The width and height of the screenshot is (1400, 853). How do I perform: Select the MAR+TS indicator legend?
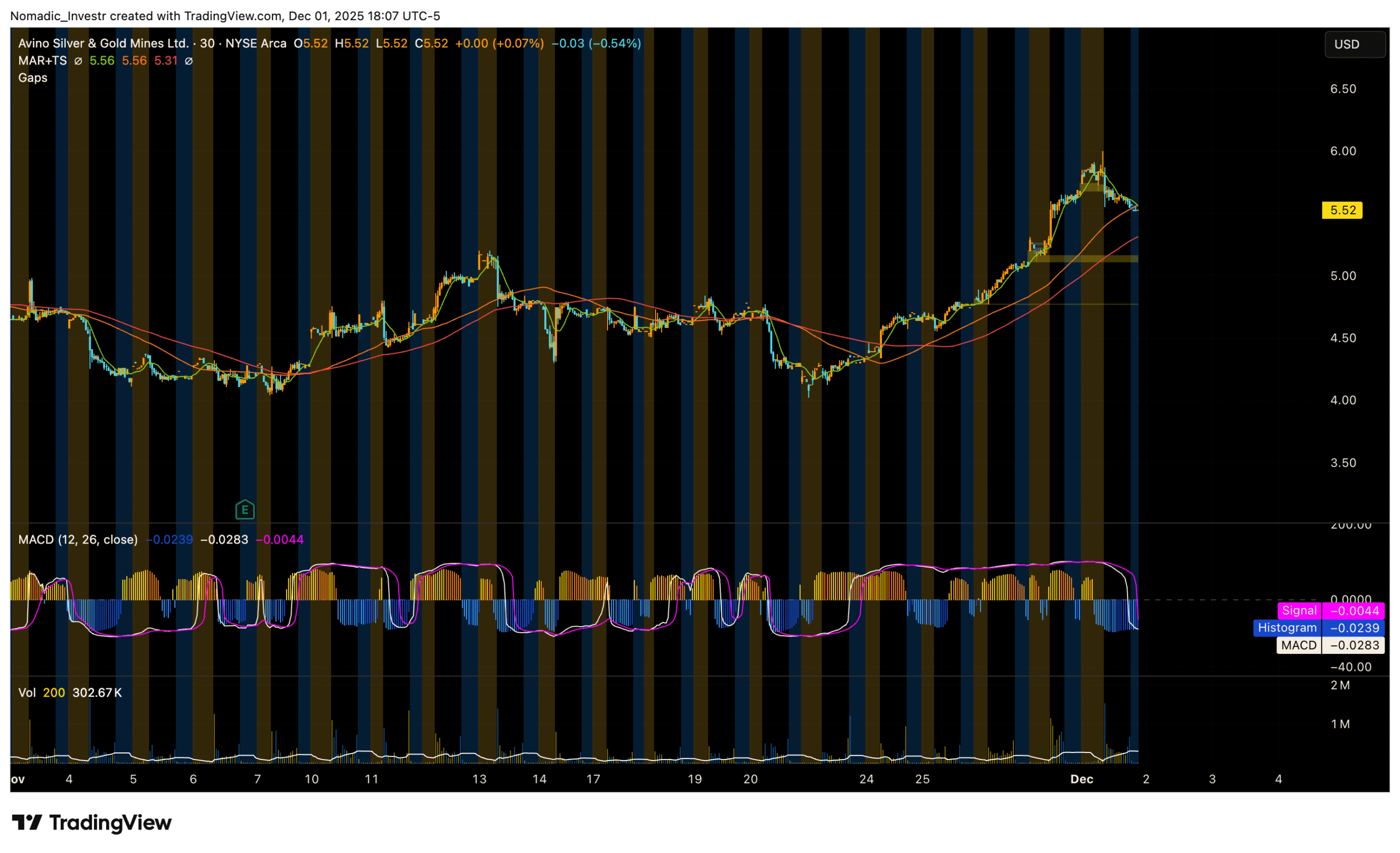tap(43, 61)
